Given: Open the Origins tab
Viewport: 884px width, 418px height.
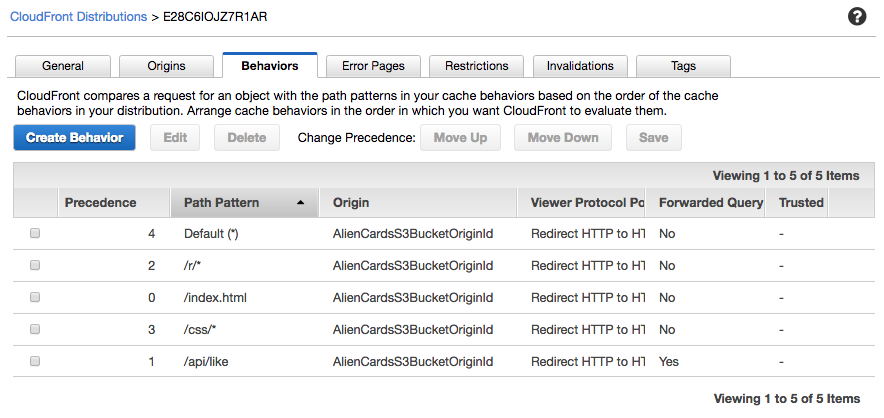Looking at the screenshot, I should point(166,66).
